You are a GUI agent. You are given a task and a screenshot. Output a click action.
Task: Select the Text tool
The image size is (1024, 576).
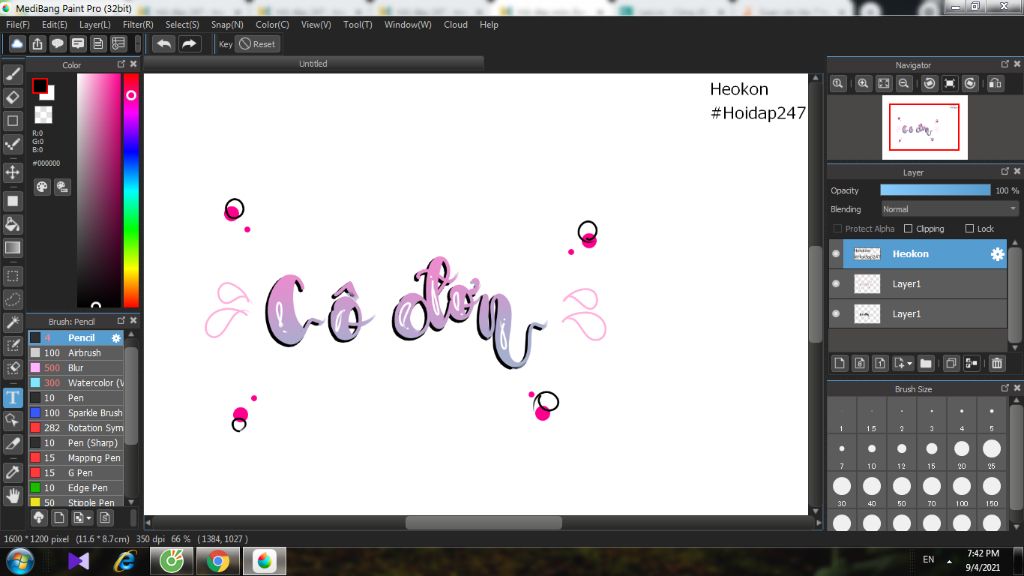12,397
